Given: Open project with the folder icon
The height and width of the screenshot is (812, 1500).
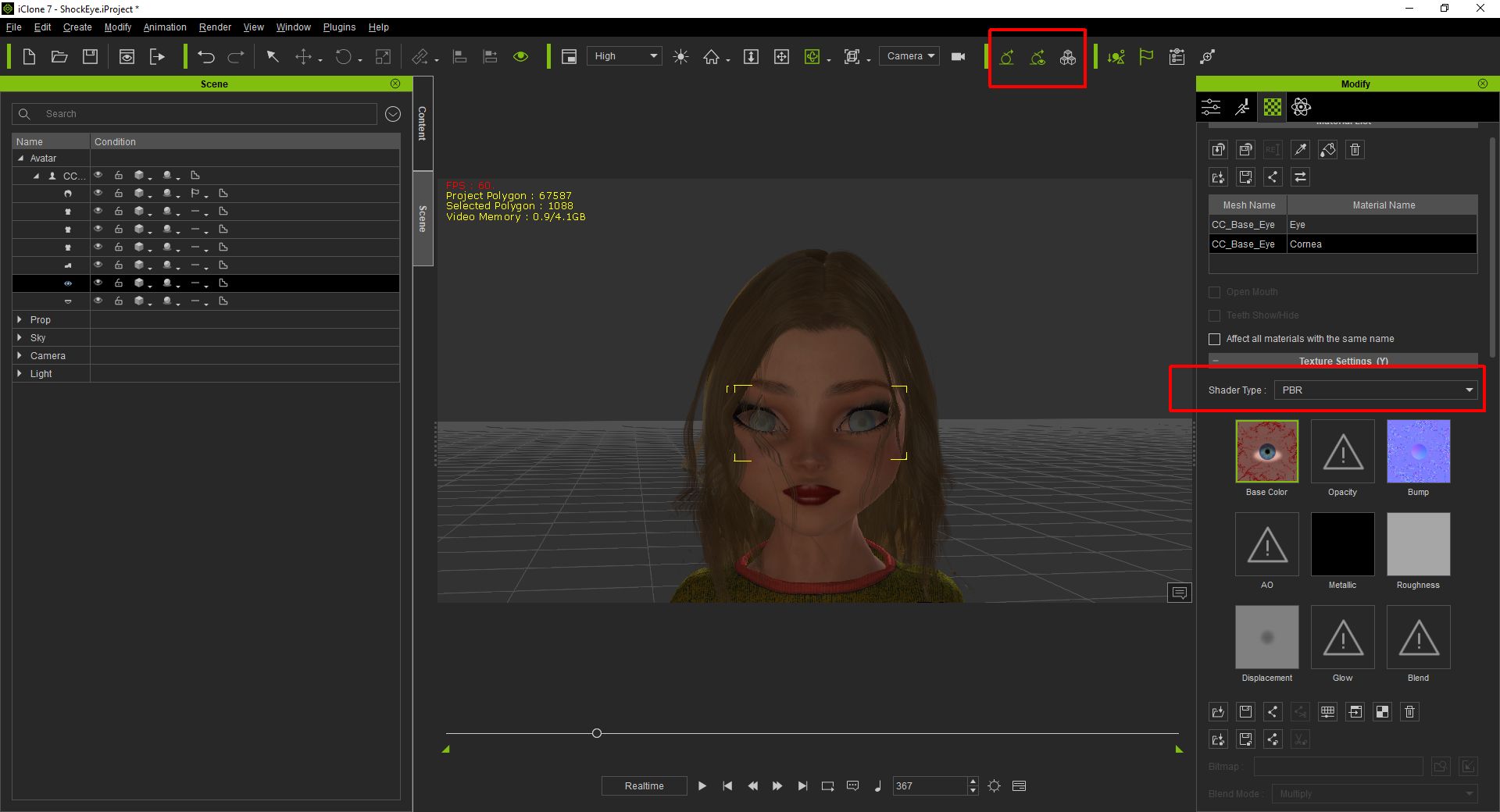Looking at the screenshot, I should [x=59, y=56].
